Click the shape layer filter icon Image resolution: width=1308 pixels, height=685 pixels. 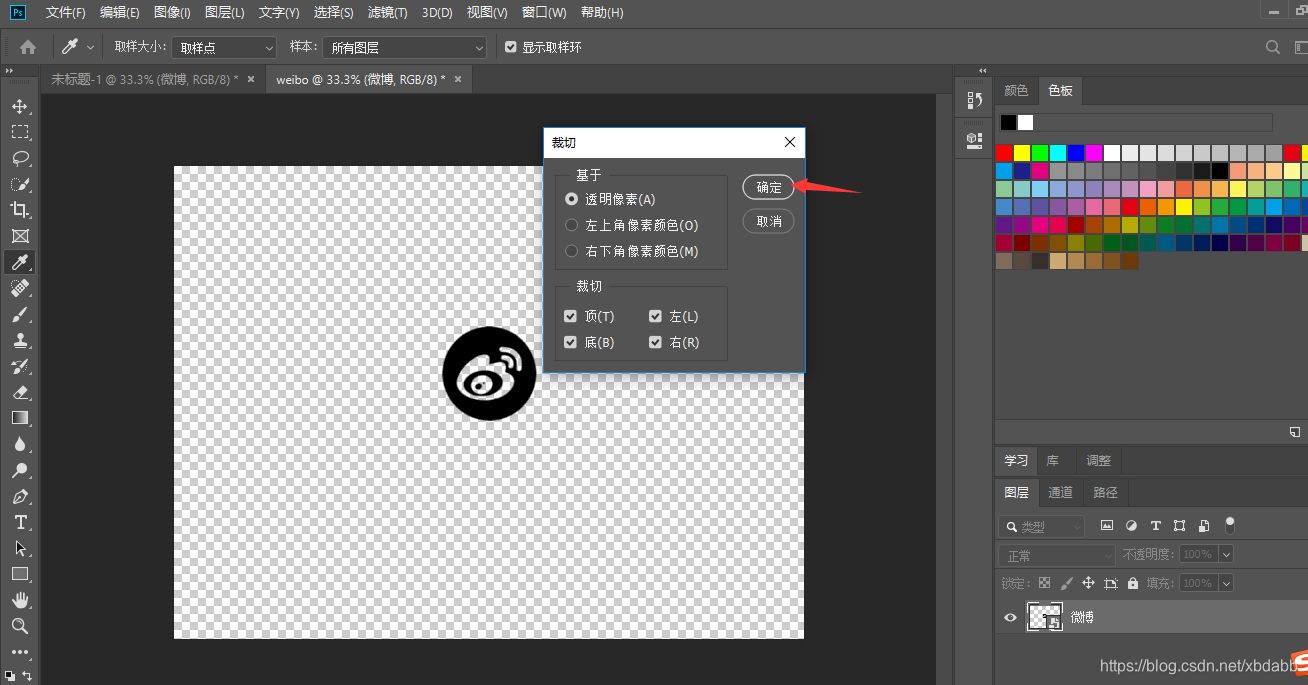tap(1180, 525)
